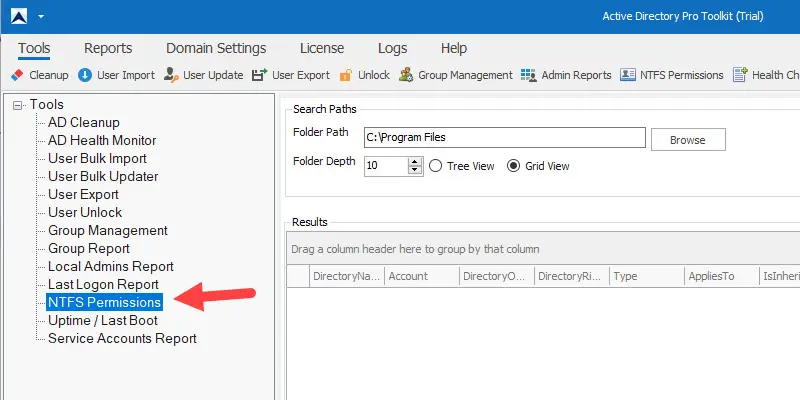This screenshot has width=800, height=400.
Task: Click the Account column header
Action: point(422,277)
